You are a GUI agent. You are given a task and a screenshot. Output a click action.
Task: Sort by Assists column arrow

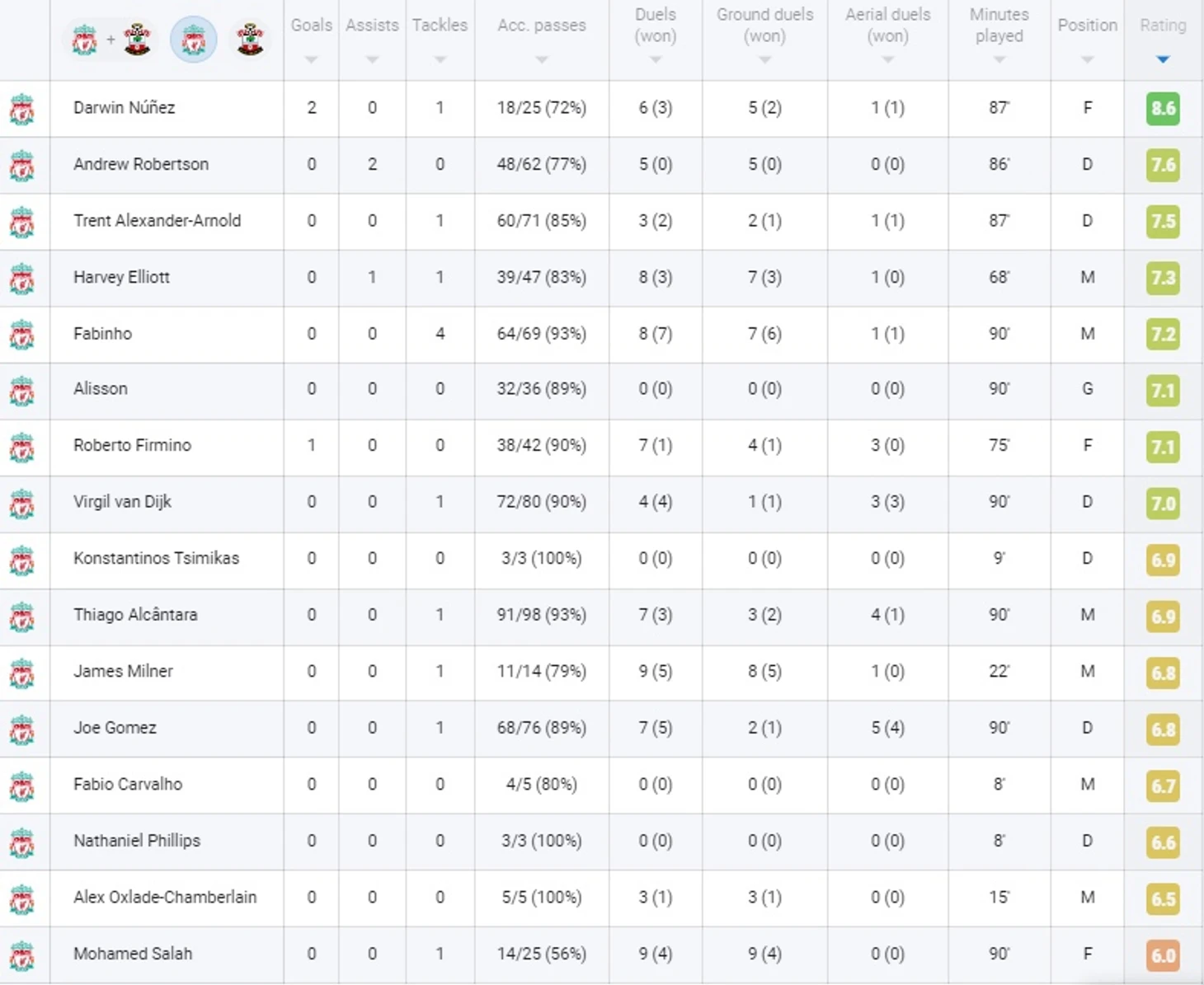[x=372, y=59]
